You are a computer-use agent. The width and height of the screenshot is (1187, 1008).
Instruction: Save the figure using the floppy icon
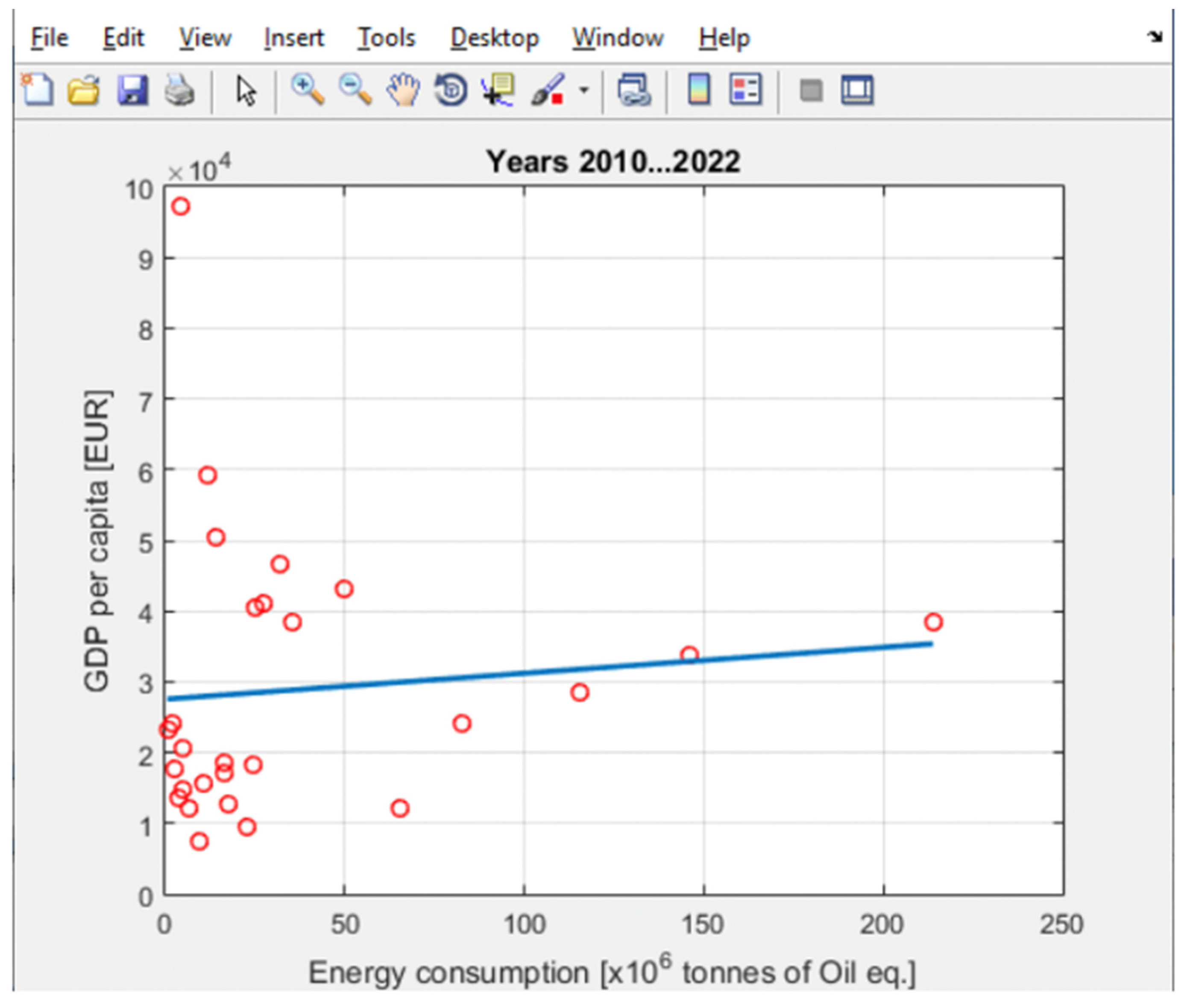132,90
